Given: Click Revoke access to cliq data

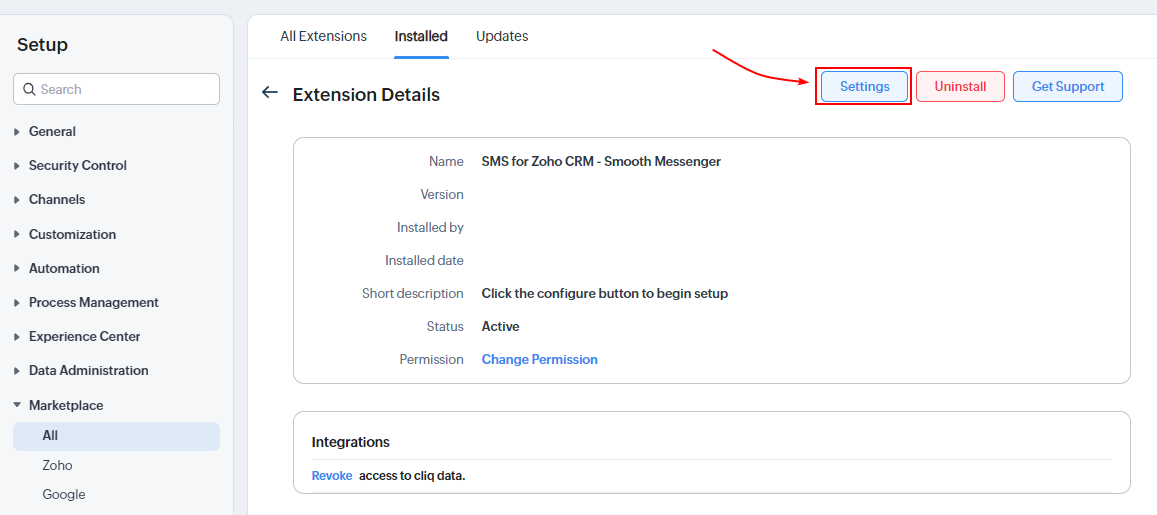Looking at the screenshot, I should coord(332,476).
